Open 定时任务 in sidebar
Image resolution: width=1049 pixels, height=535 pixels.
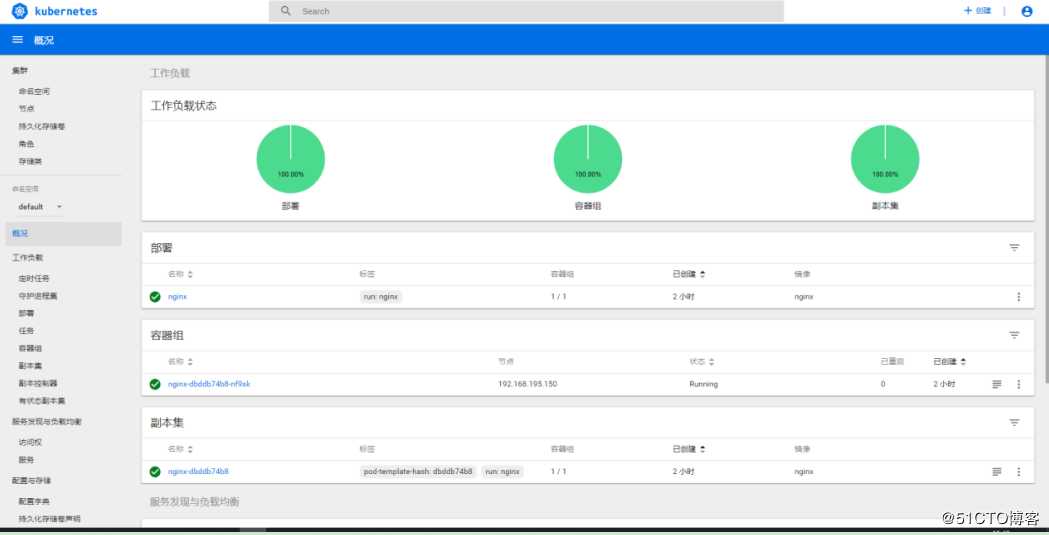[34, 278]
